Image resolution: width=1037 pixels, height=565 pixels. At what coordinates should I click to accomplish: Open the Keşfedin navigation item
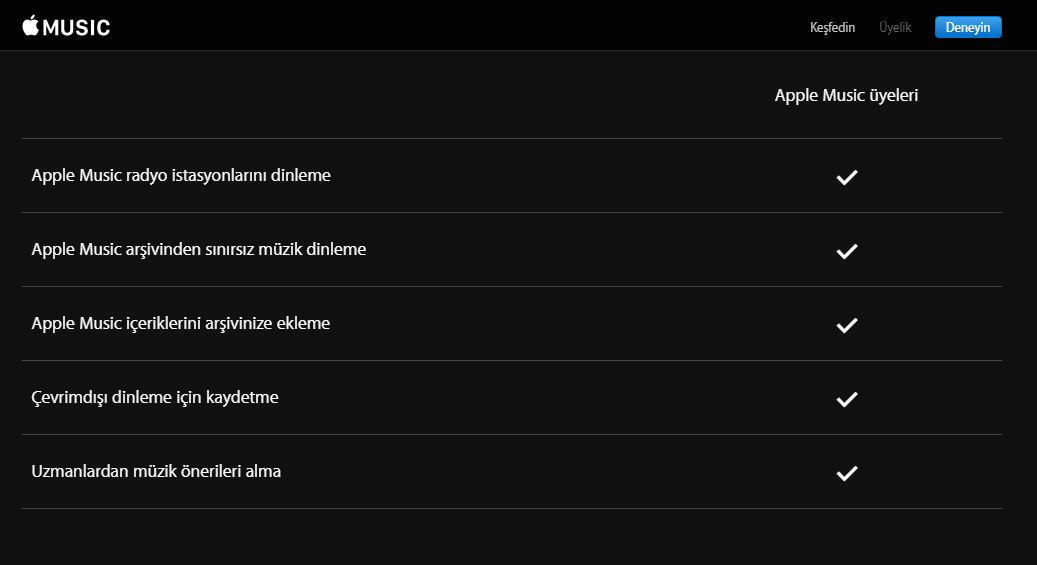tap(832, 27)
